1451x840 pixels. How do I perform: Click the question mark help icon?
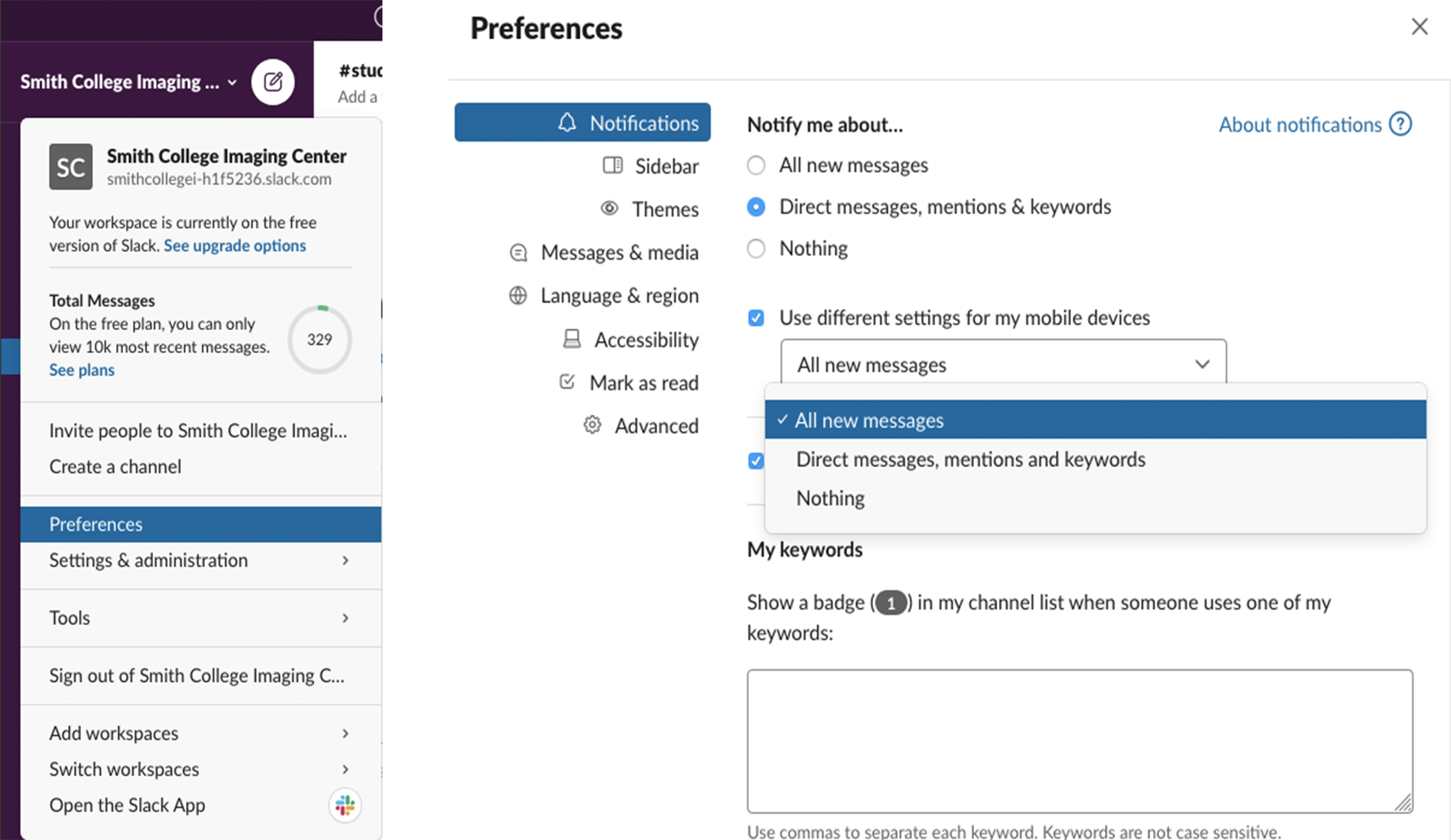[x=1401, y=124]
